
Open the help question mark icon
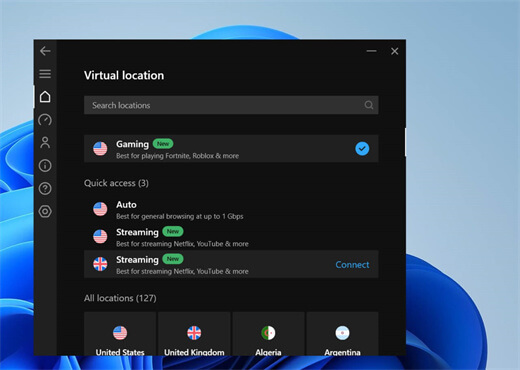tap(45, 189)
